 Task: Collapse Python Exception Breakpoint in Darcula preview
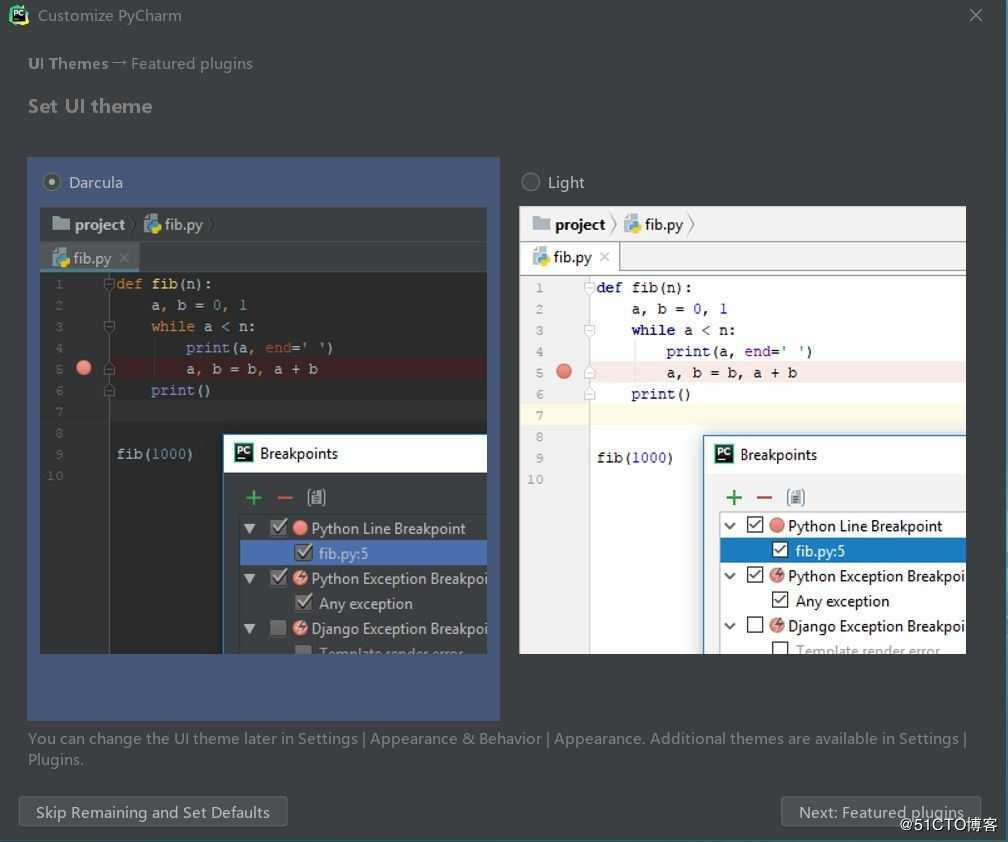250,578
